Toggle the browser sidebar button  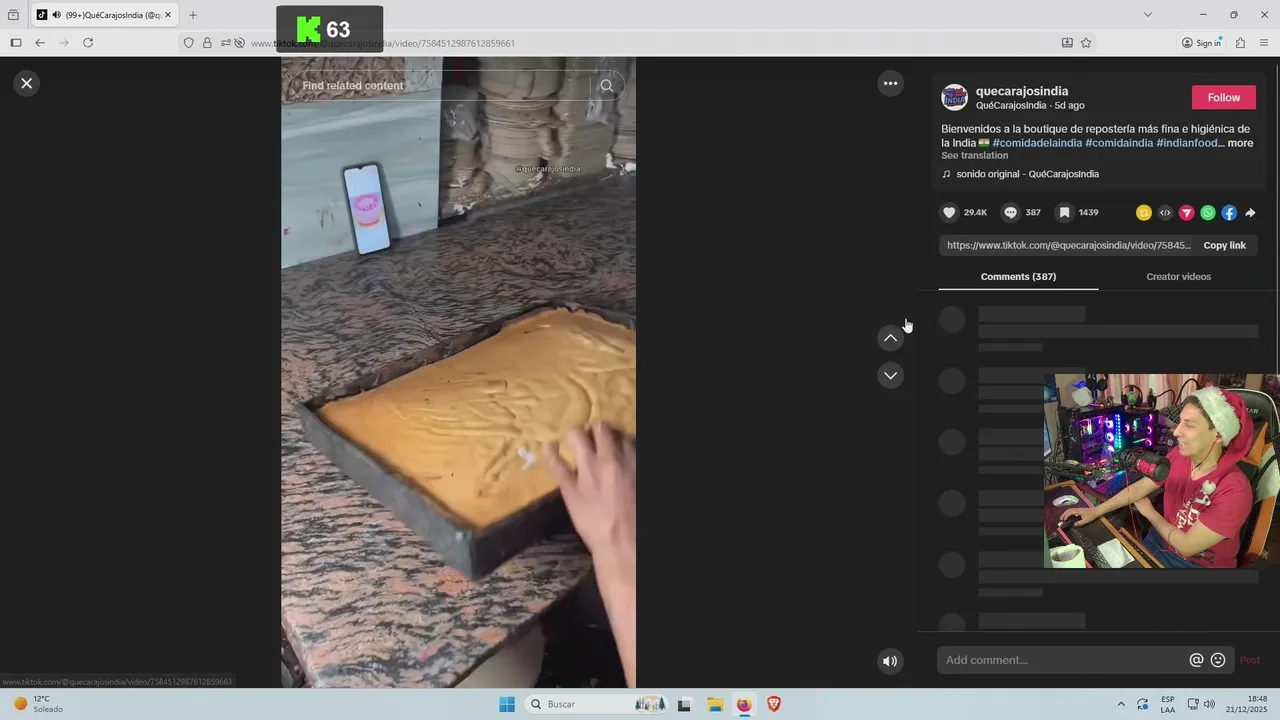point(16,43)
